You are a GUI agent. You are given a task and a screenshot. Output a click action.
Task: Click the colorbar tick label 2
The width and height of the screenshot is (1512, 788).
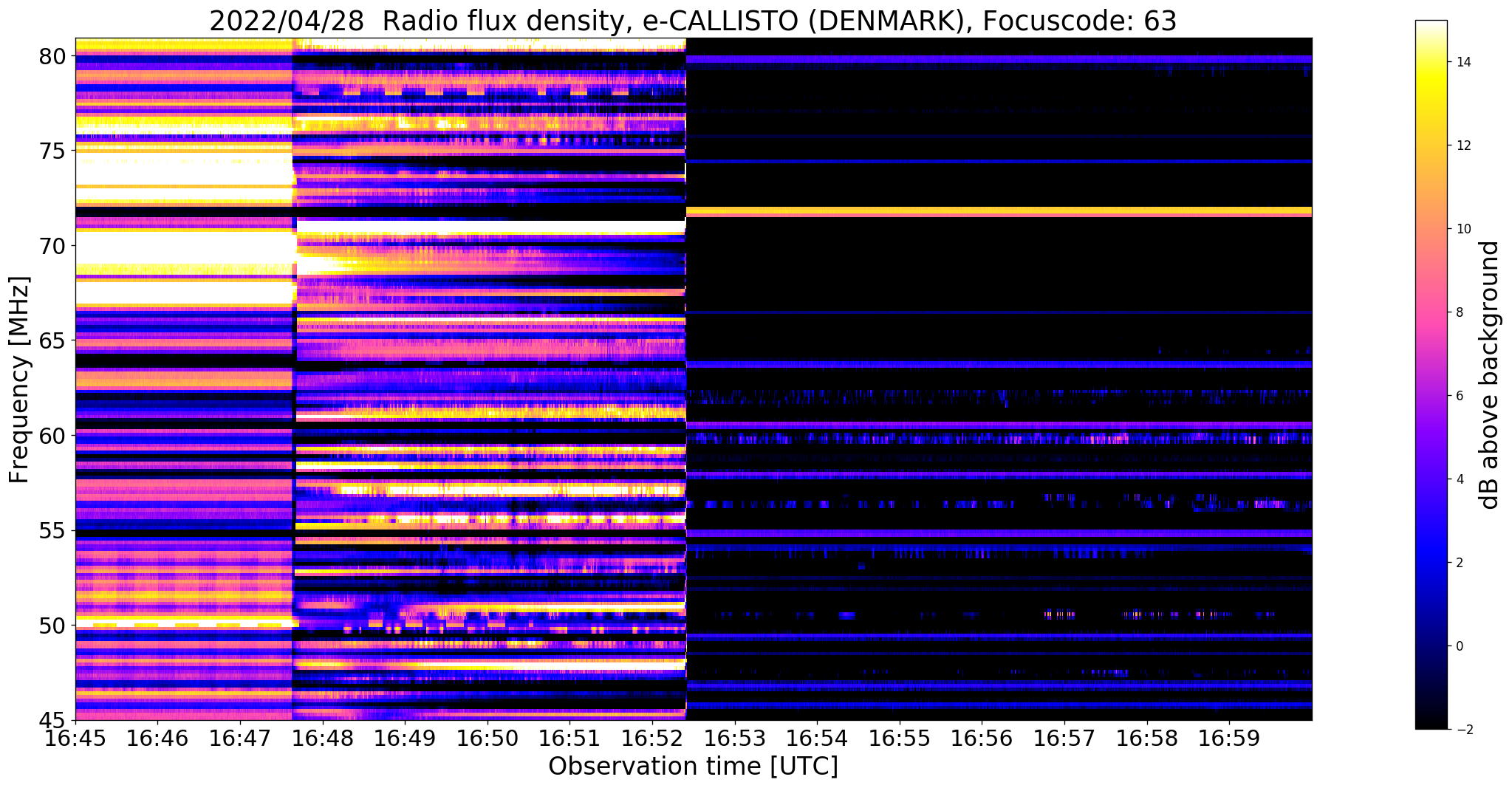(x=1459, y=563)
